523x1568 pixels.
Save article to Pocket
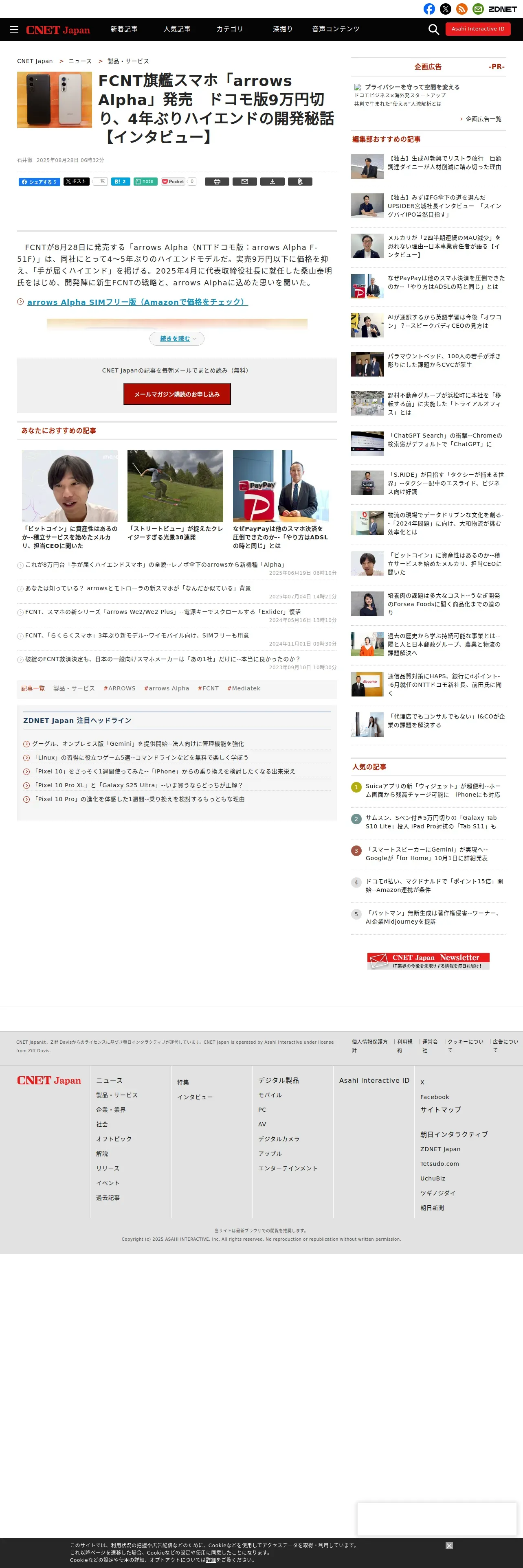(173, 182)
